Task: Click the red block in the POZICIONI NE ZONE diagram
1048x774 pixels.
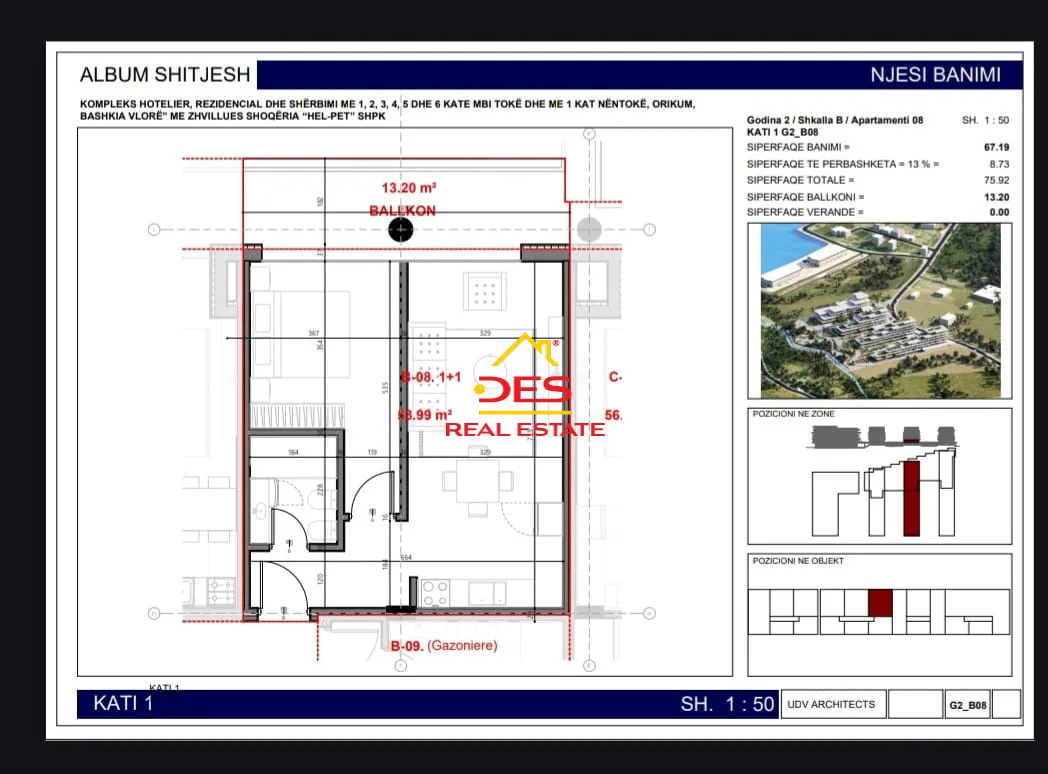Action: pyautogui.click(x=911, y=498)
